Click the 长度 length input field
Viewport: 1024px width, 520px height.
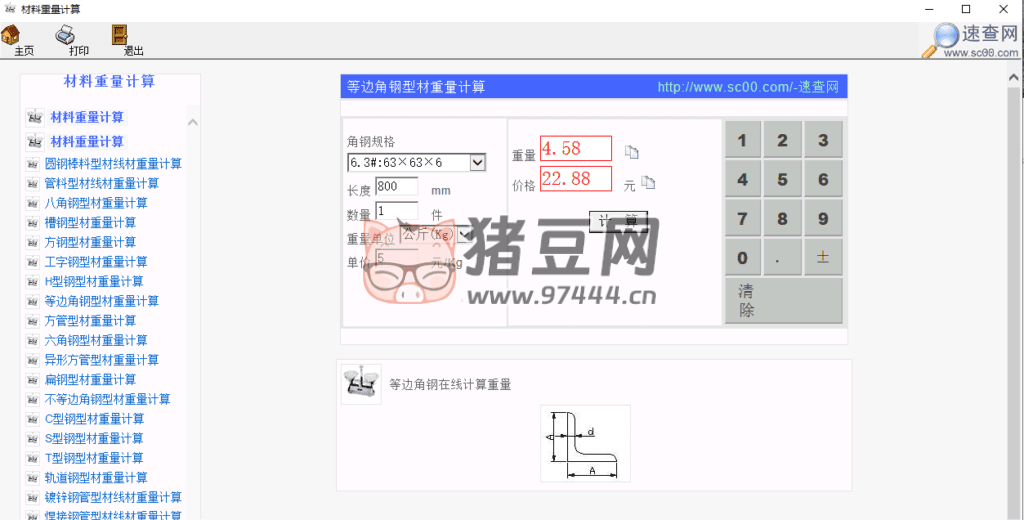pyautogui.click(x=396, y=186)
